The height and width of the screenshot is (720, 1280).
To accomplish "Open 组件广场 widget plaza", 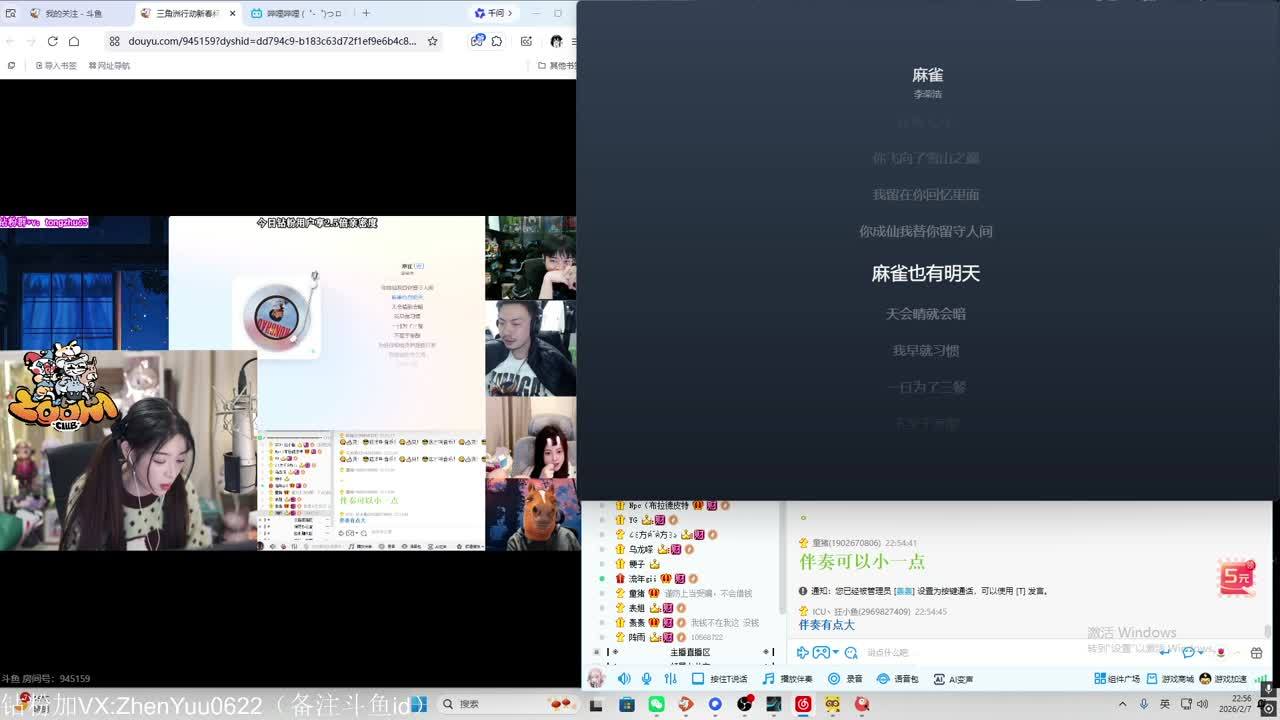I will point(1117,679).
